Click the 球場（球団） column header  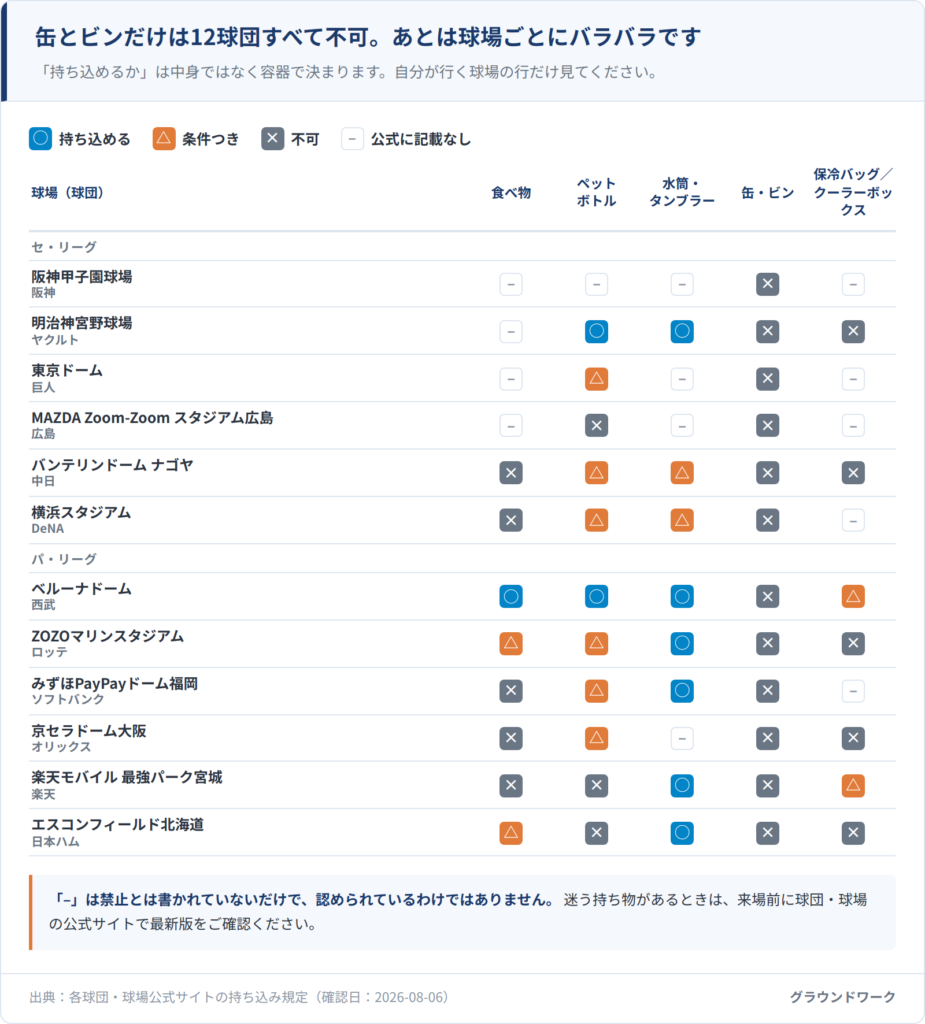click(x=68, y=193)
